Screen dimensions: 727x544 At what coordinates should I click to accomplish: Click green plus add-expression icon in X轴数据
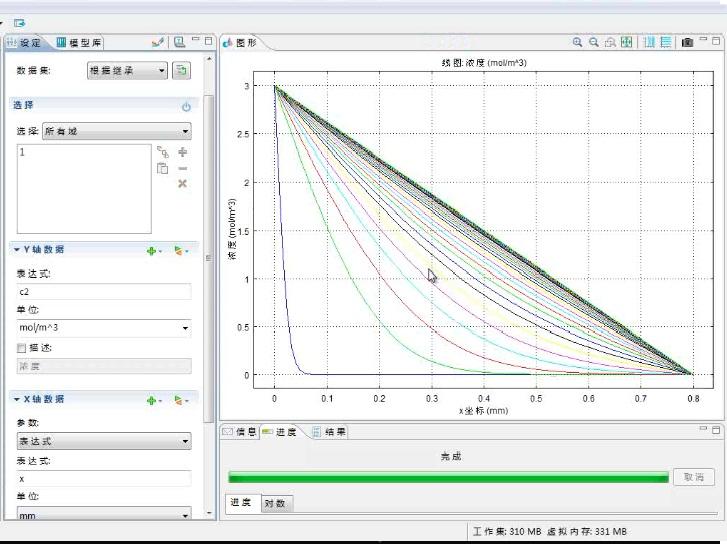click(x=153, y=400)
